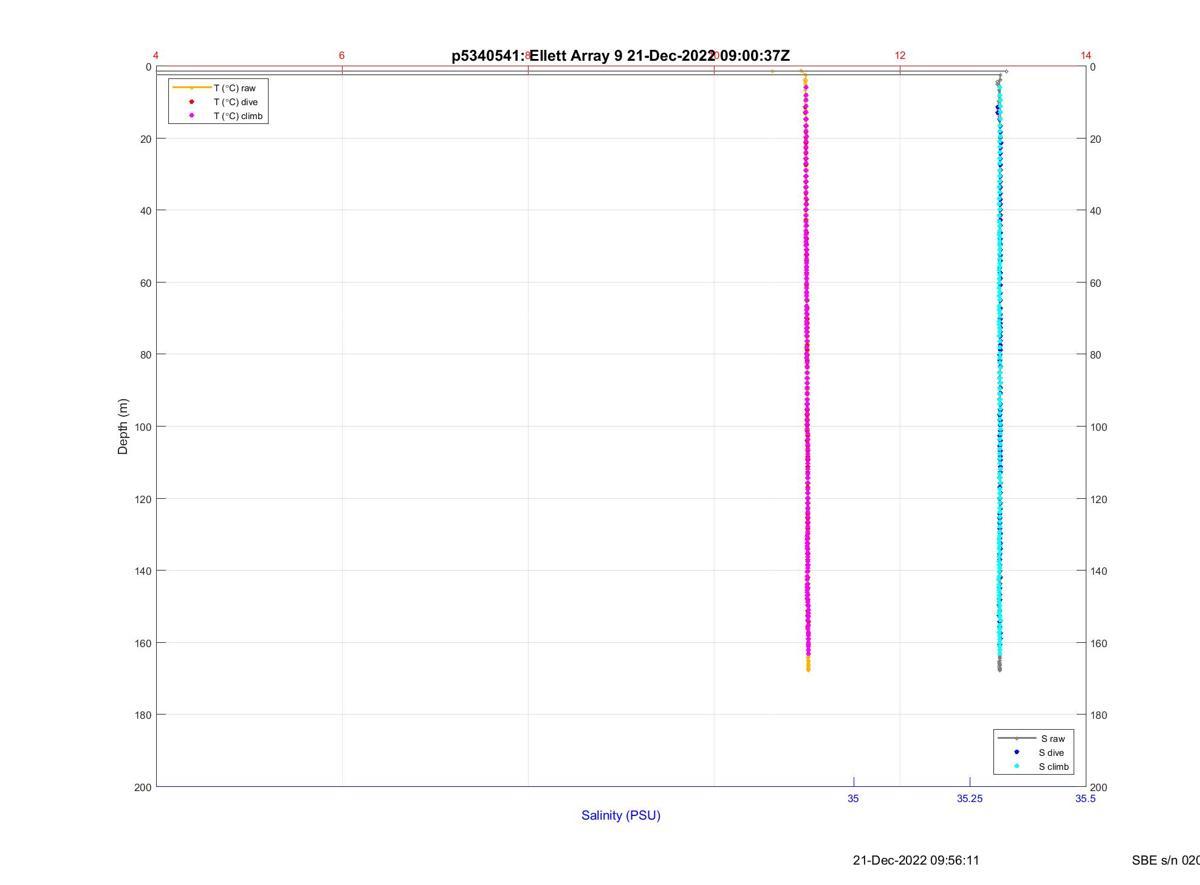The image size is (1200, 885).
Task: Select the cyan dot marker for S climb
Action: pos(1016,767)
